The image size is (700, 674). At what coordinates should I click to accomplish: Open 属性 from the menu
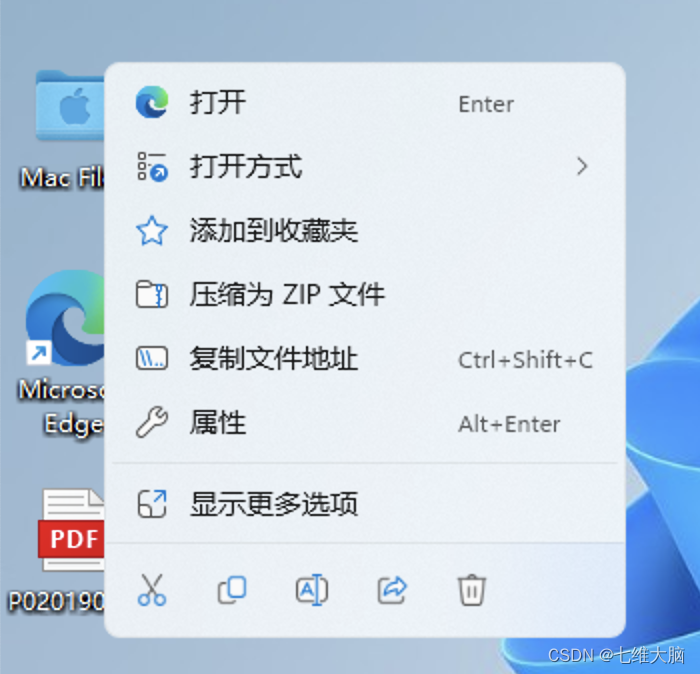pyautogui.click(x=365, y=422)
